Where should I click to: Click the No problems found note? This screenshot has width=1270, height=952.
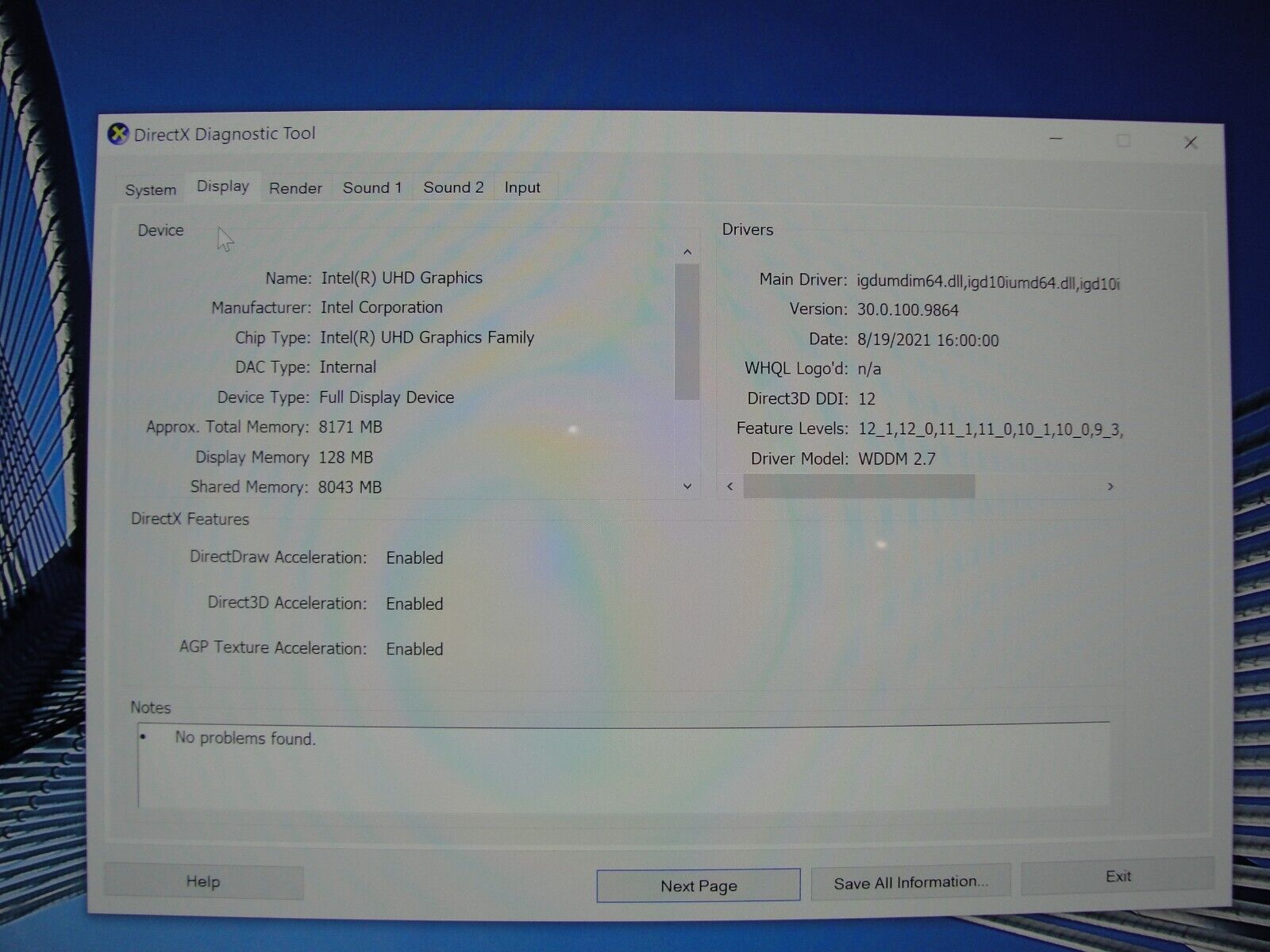tap(245, 738)
